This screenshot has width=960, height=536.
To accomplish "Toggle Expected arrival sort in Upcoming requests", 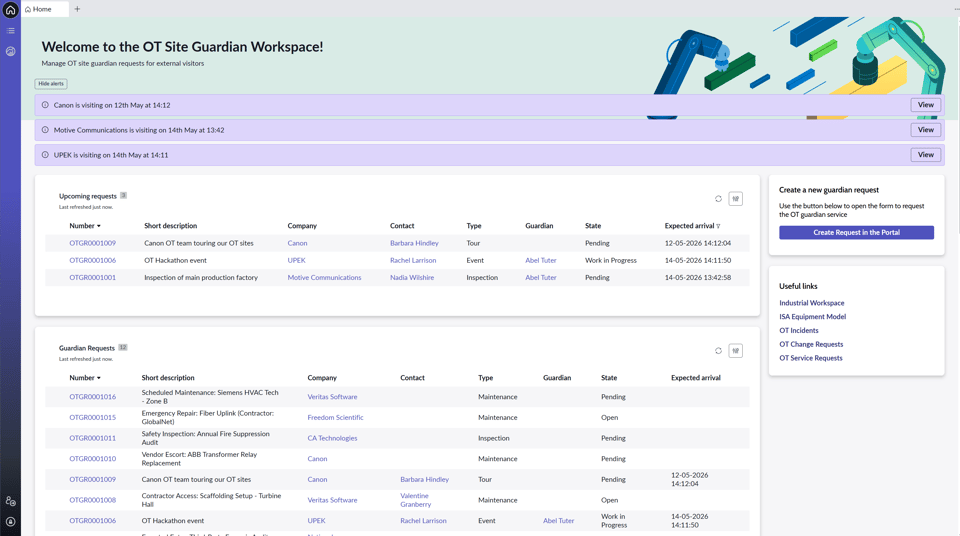I will click(718, 226).
